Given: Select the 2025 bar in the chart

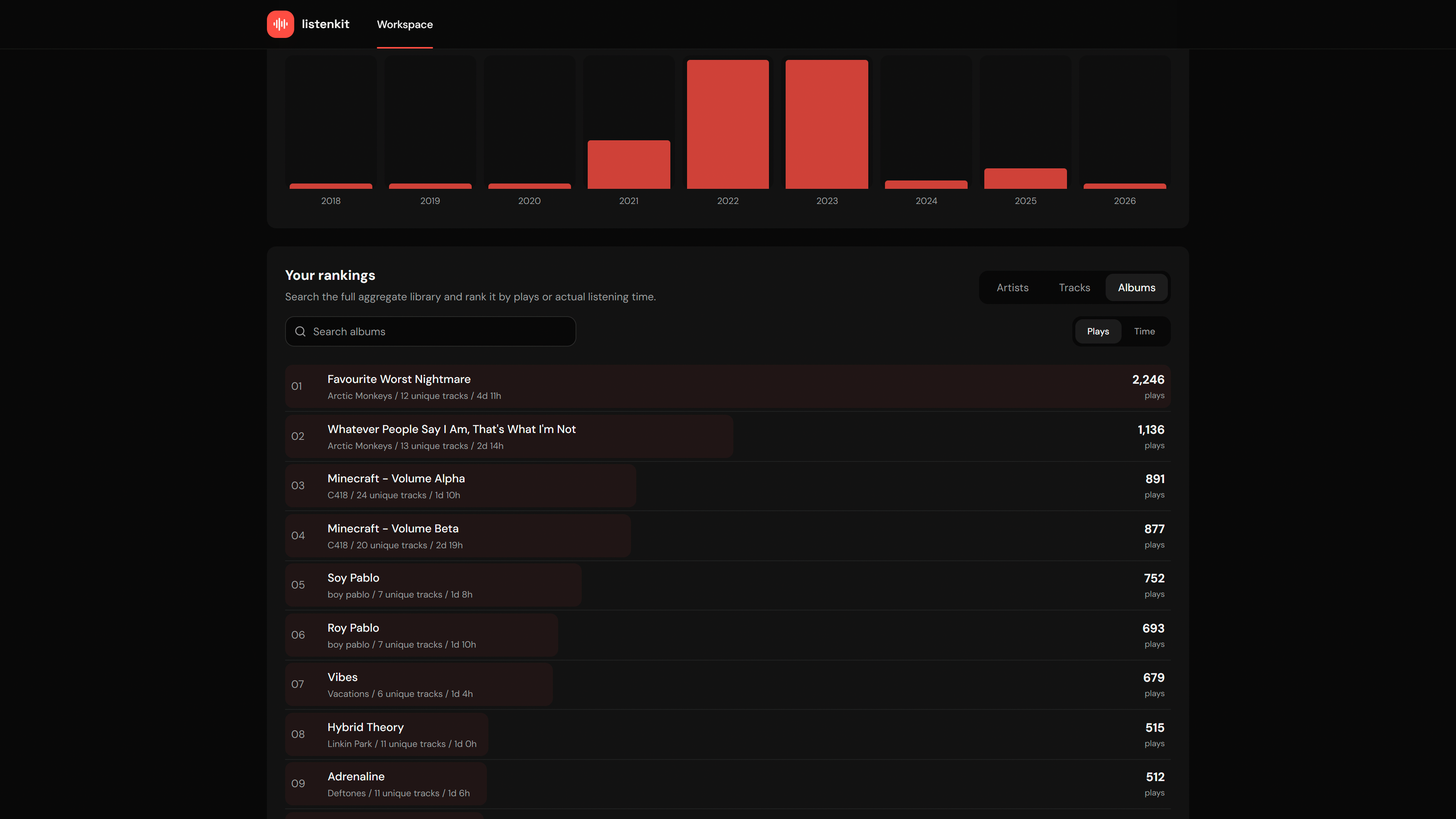Looking at the screenshot, I should (1025, 179).
